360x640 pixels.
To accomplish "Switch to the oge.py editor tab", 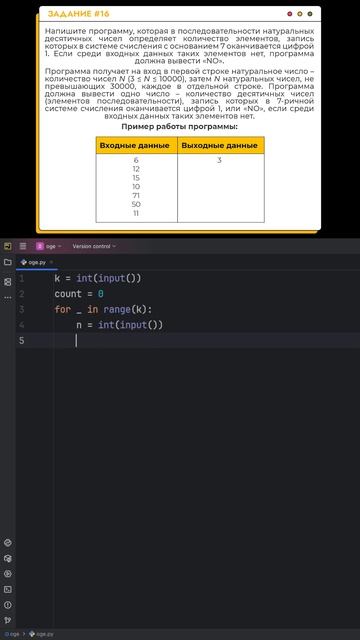I will [x=36, y=262].
